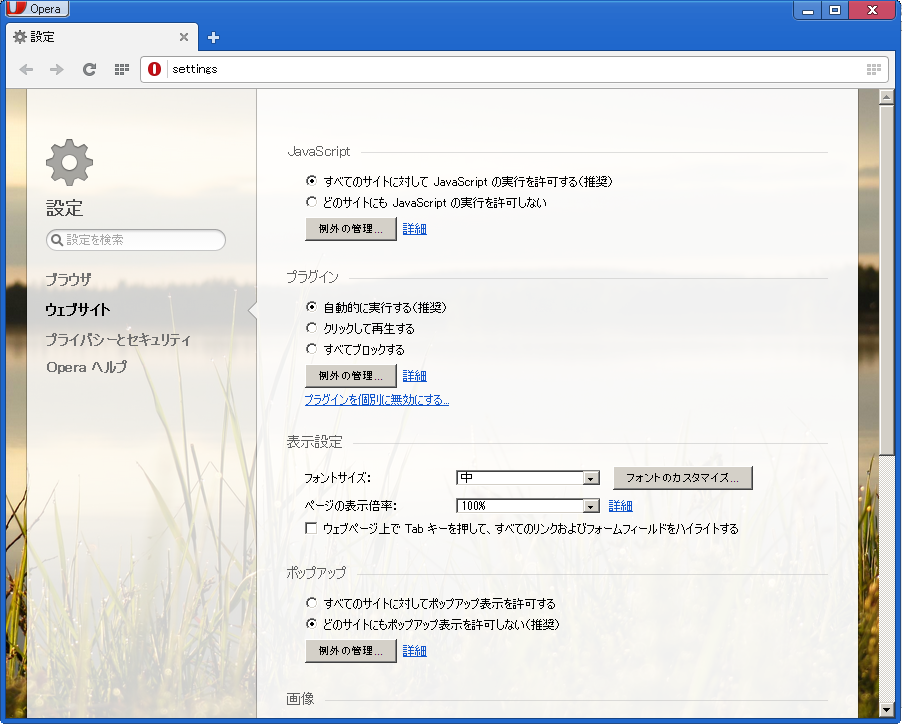Open 詳細 link under ポップアップ
This screenshot has height=724, width=902.
[414, 651]
